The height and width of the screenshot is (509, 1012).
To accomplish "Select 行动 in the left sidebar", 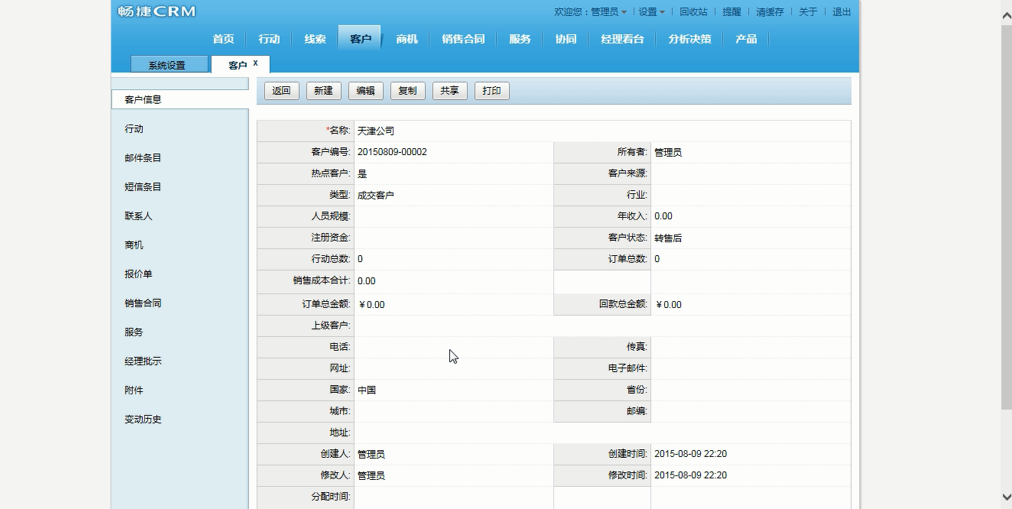I will pos(134,129).
